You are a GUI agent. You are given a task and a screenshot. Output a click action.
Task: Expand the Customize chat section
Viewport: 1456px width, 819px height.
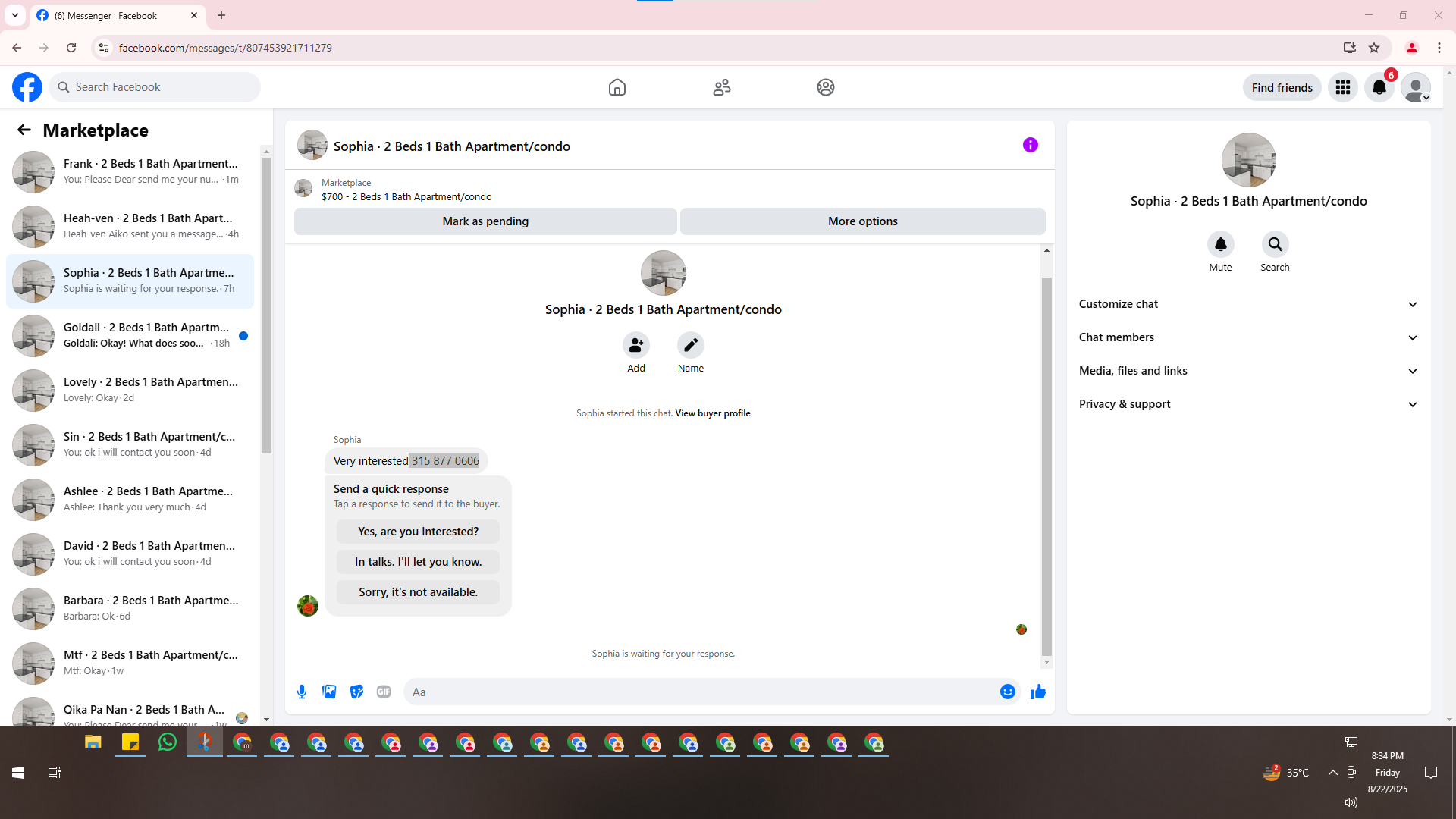(1248, 304)
